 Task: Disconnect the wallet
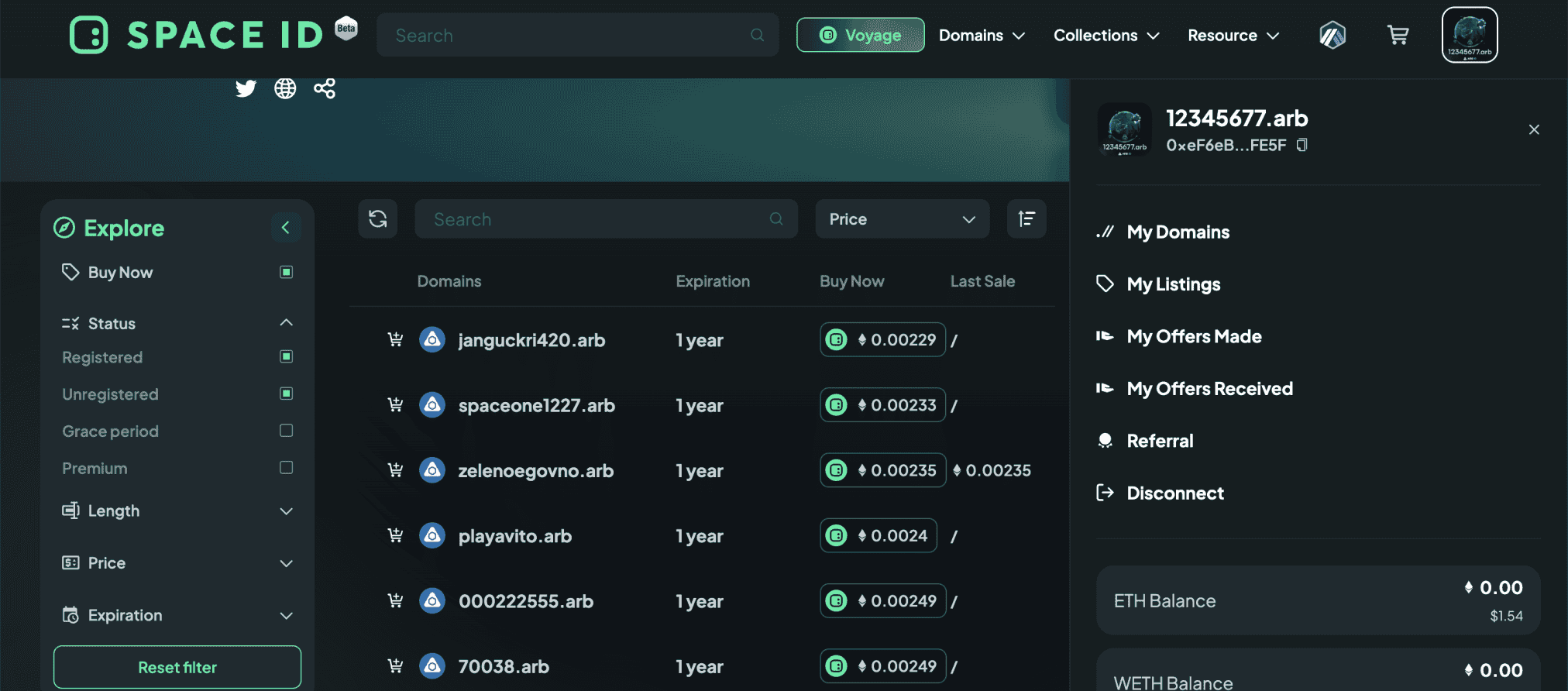coord(1175,493)
